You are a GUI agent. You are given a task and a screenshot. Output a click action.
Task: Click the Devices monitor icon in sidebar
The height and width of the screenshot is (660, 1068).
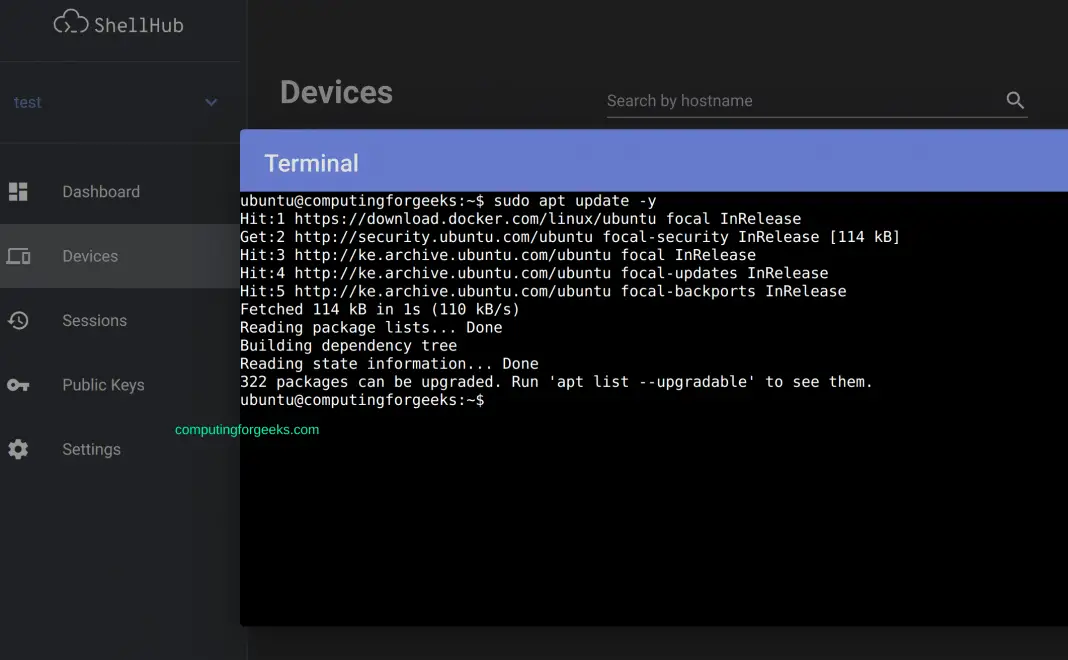pos(17,256)
